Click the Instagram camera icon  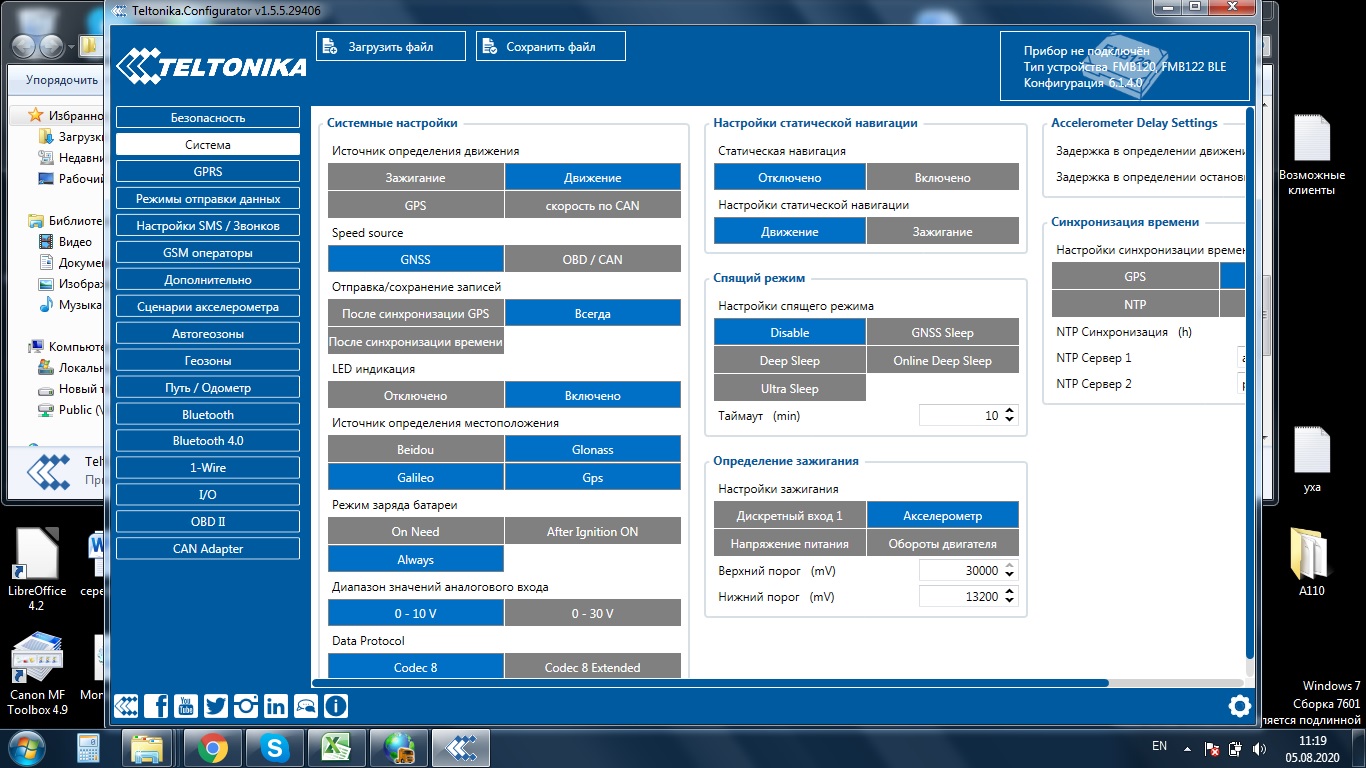point(246,706)
